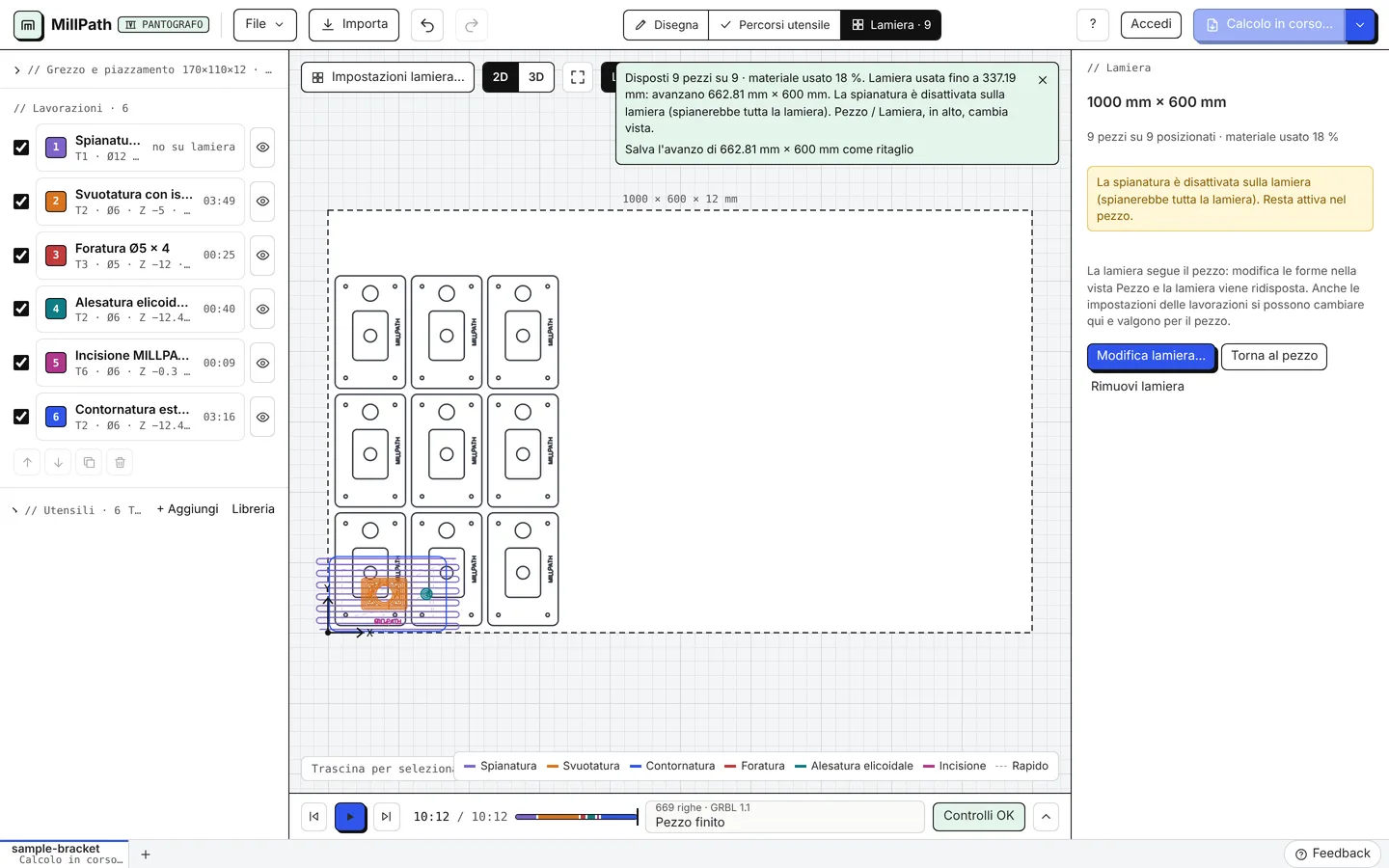Open the help question mark button
This screenshot has width=1389, height=868.
pyautogui.click(x=1092, y=24)
